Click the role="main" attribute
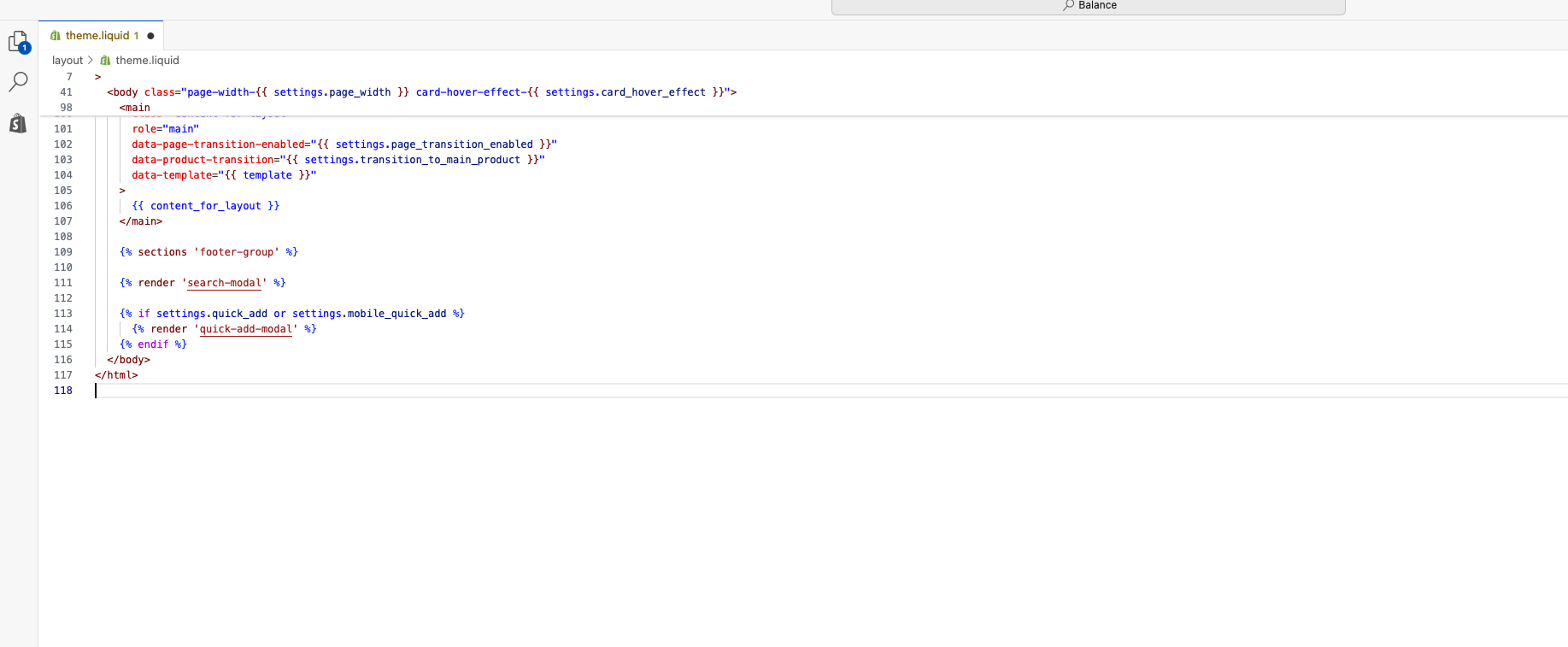Screen dimensions: 1568x647 coord(165,129)
